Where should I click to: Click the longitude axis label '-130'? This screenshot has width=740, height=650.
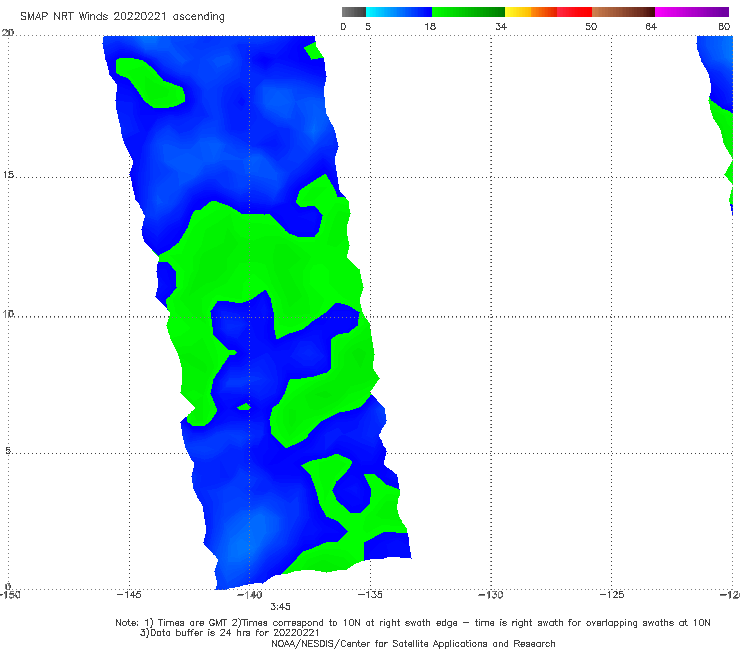(x=491, y=595)
